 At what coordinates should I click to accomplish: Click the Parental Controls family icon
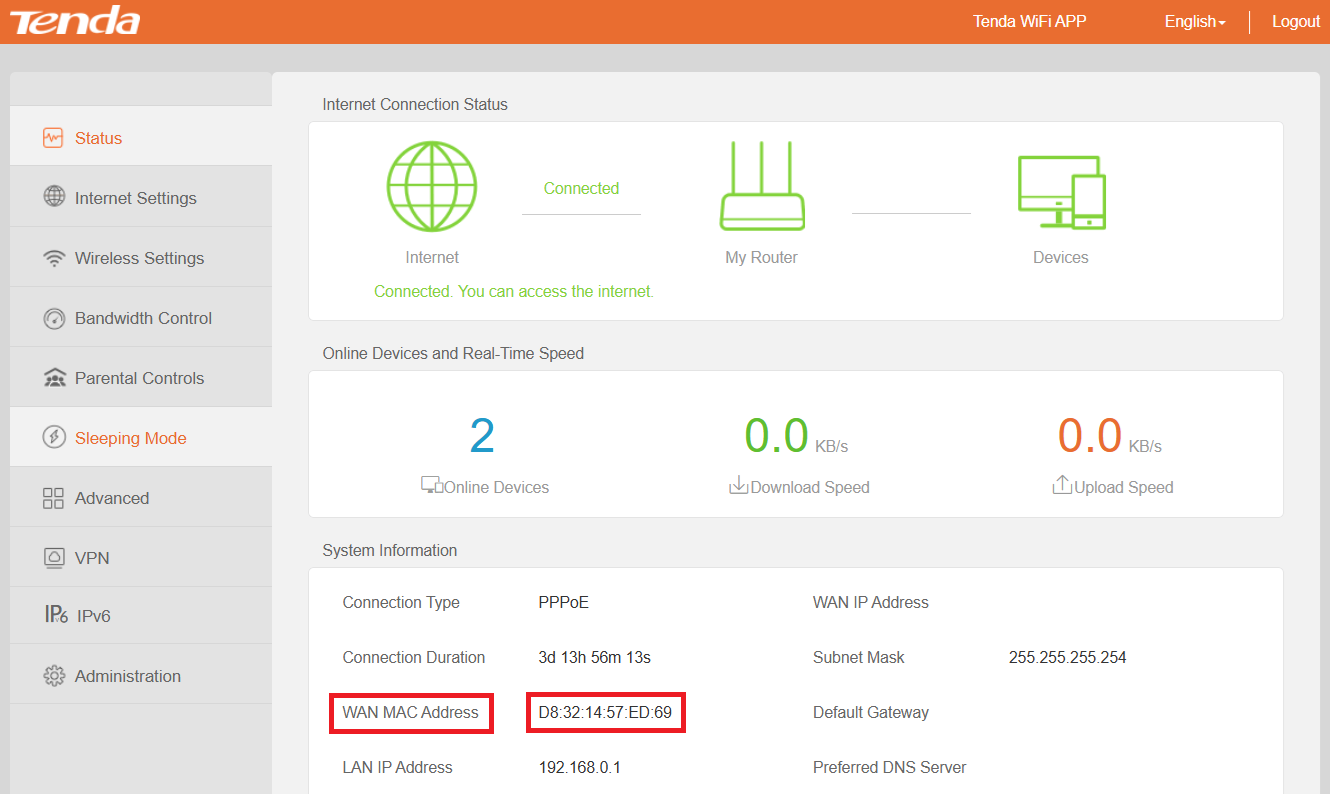pyautogui.click(x=54, y=378)
